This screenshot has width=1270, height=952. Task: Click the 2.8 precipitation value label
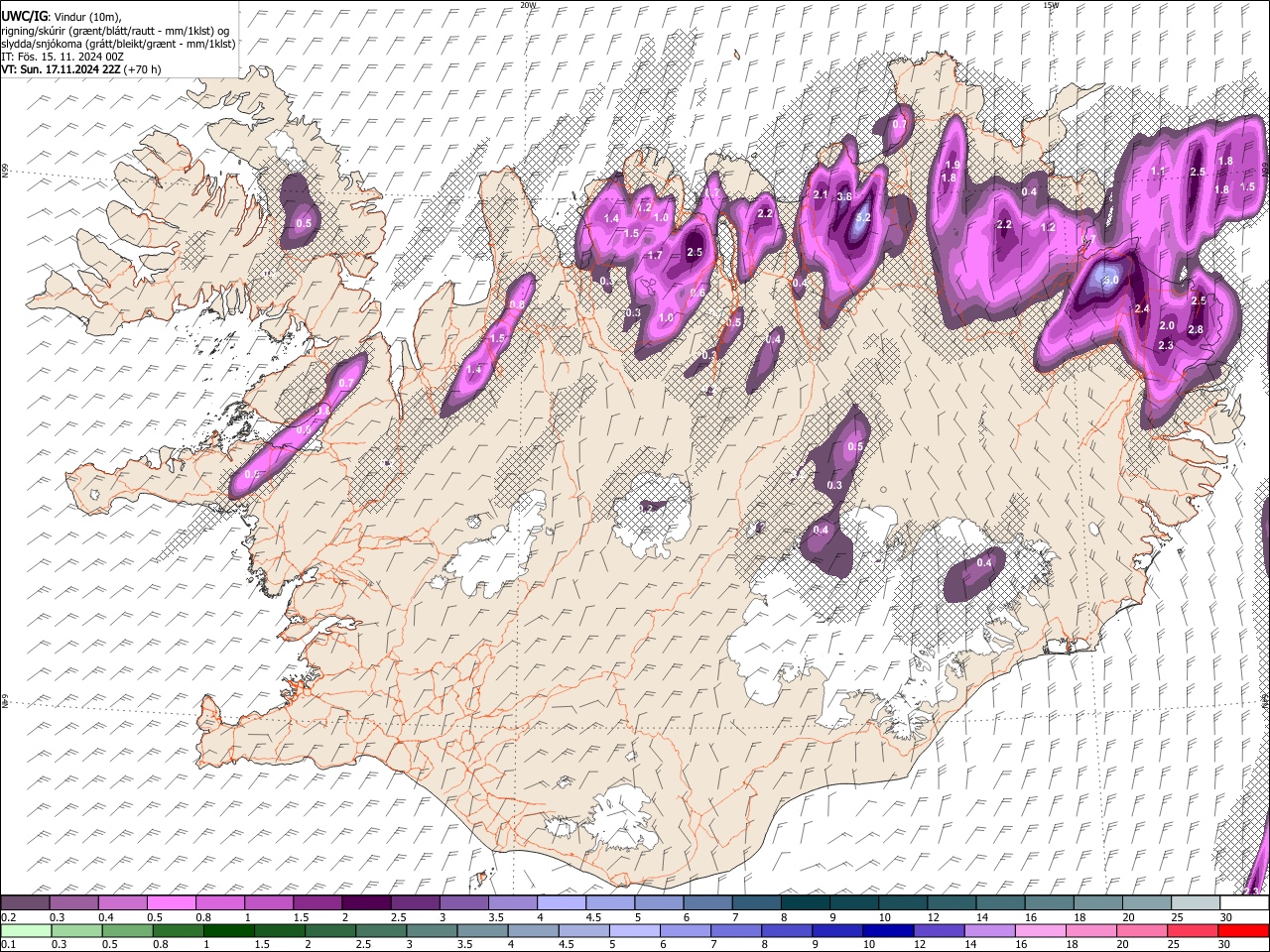pos(1196,330)
